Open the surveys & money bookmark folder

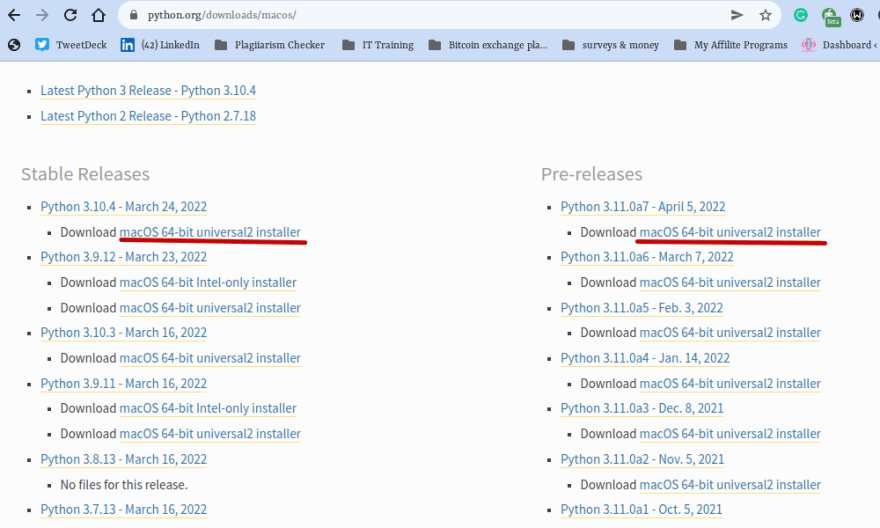tap(611, 45)
